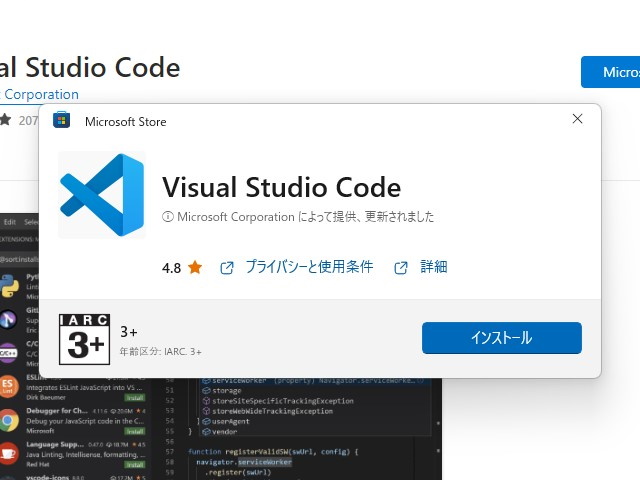This screenshot has width=640, height=480.
Task: Close the Microsoft Store dialog
Action: point(577,119)
